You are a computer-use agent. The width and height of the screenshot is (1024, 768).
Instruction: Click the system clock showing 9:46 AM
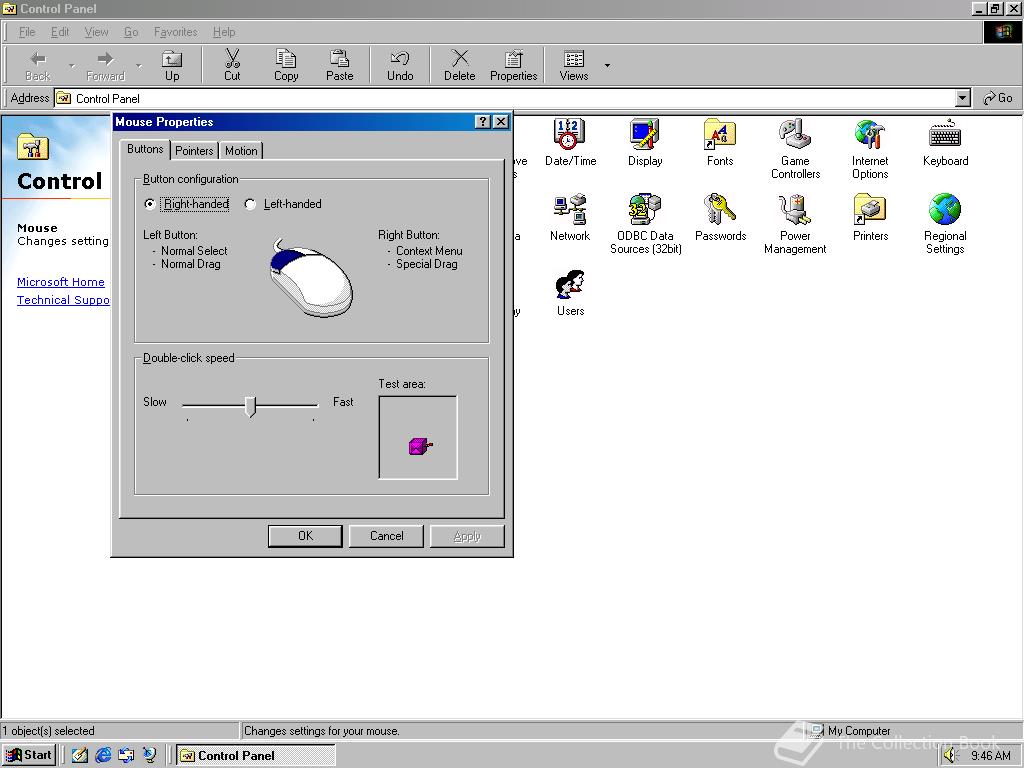point(990,756)
